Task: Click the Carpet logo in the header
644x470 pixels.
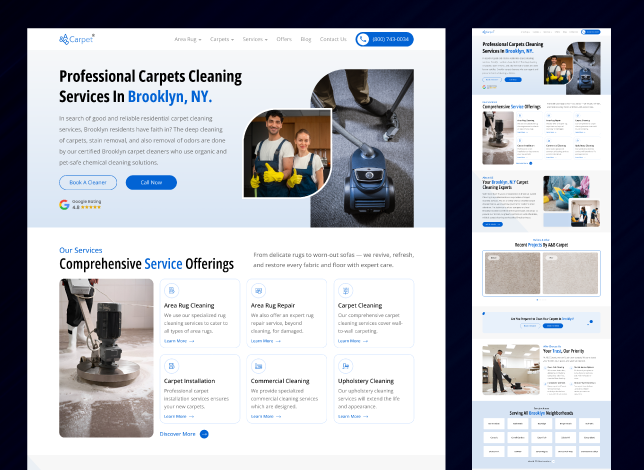Action: [x=76, y=39]
